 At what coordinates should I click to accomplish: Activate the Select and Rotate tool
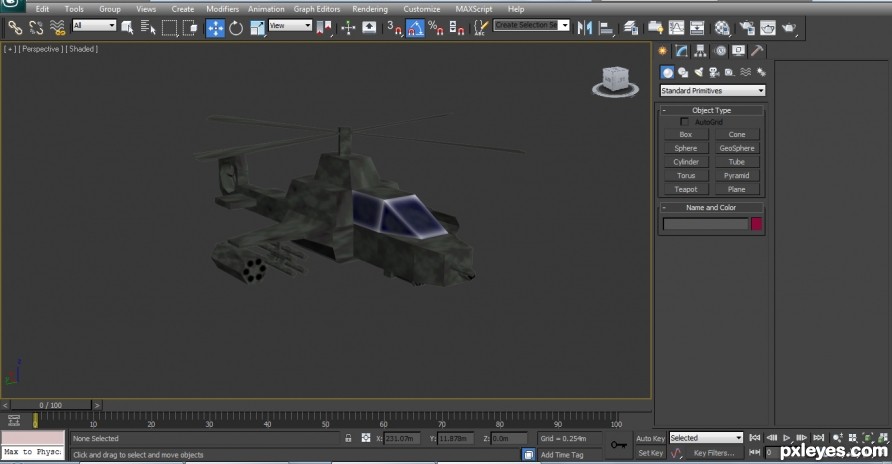(236, 27)
